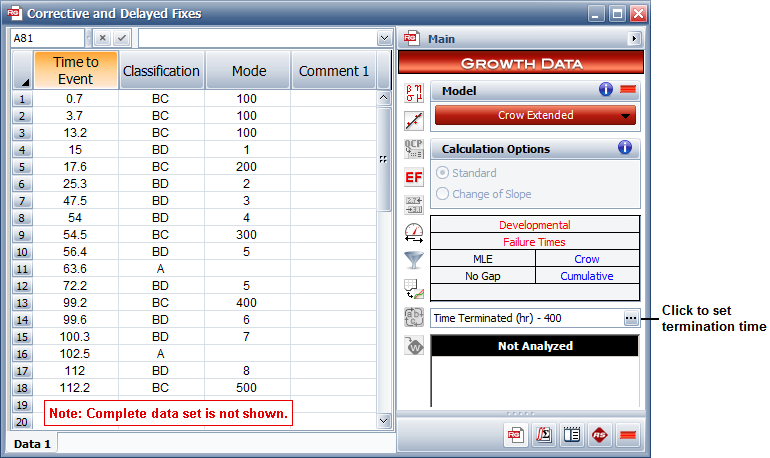This screenshot has height=458, width=770.
Task: Click the funnel filter icon
Action: point(414,261)
